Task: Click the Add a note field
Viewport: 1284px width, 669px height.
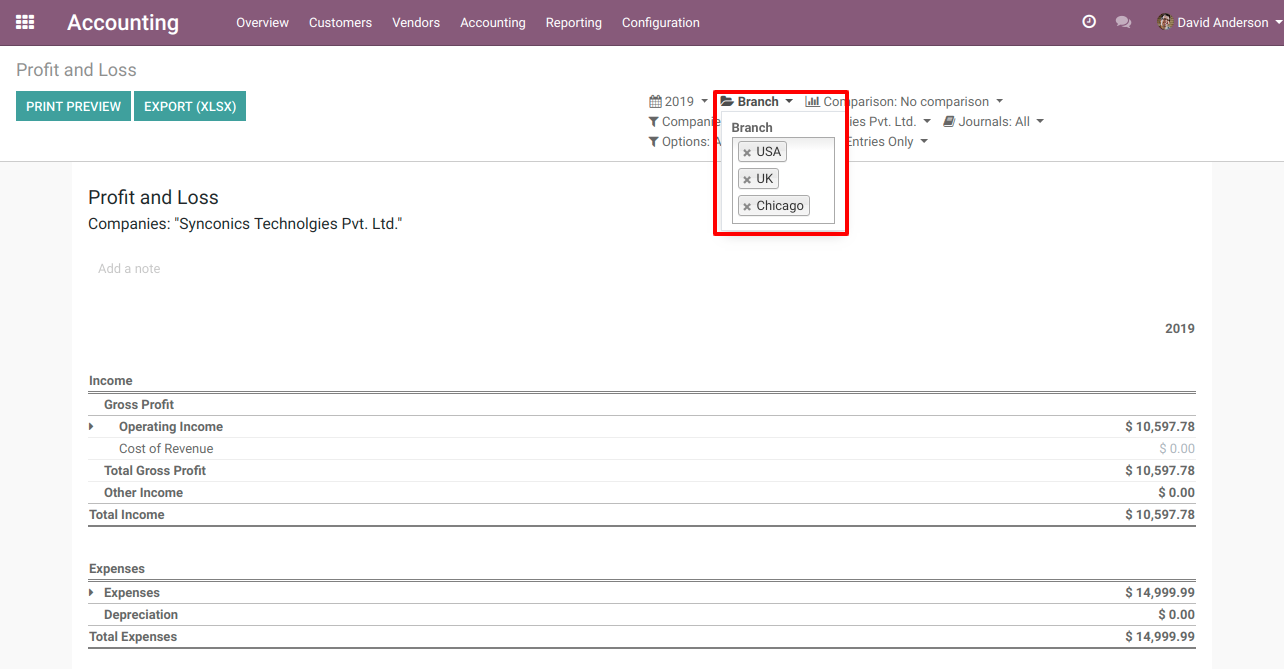Action: [x=129, y=269]
